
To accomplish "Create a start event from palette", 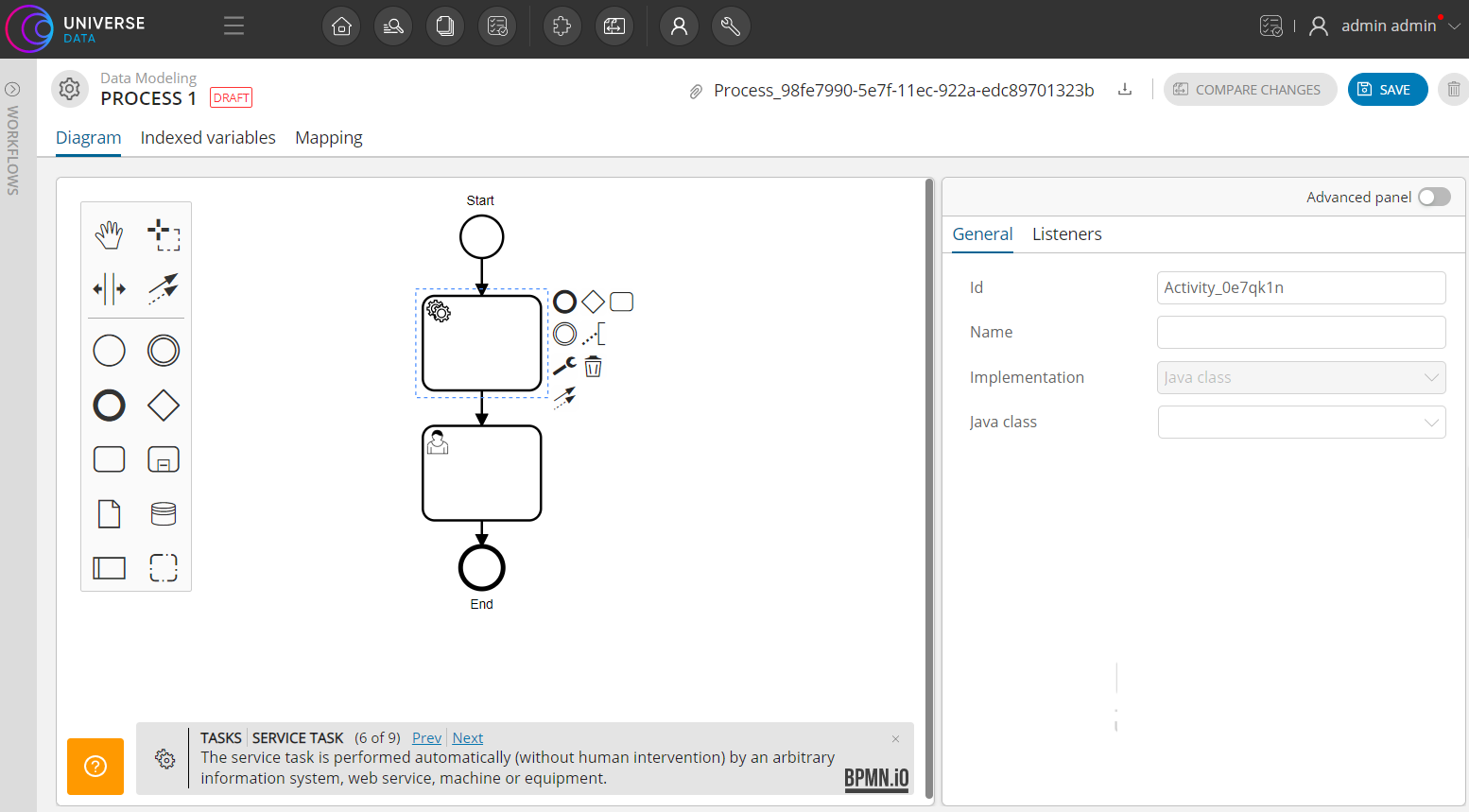I will click(x=109, y=351).
